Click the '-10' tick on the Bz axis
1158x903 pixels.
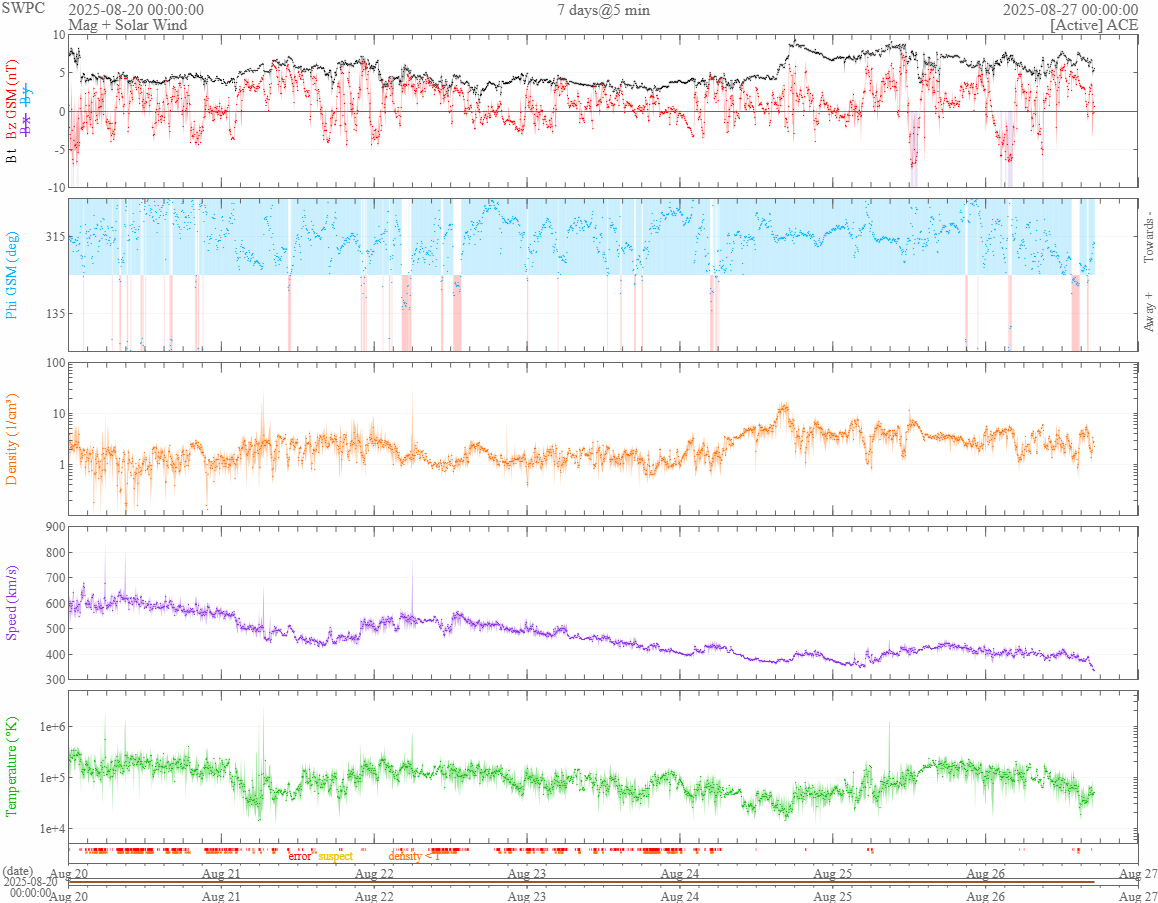pyautogui.click(x=55, y=188)
